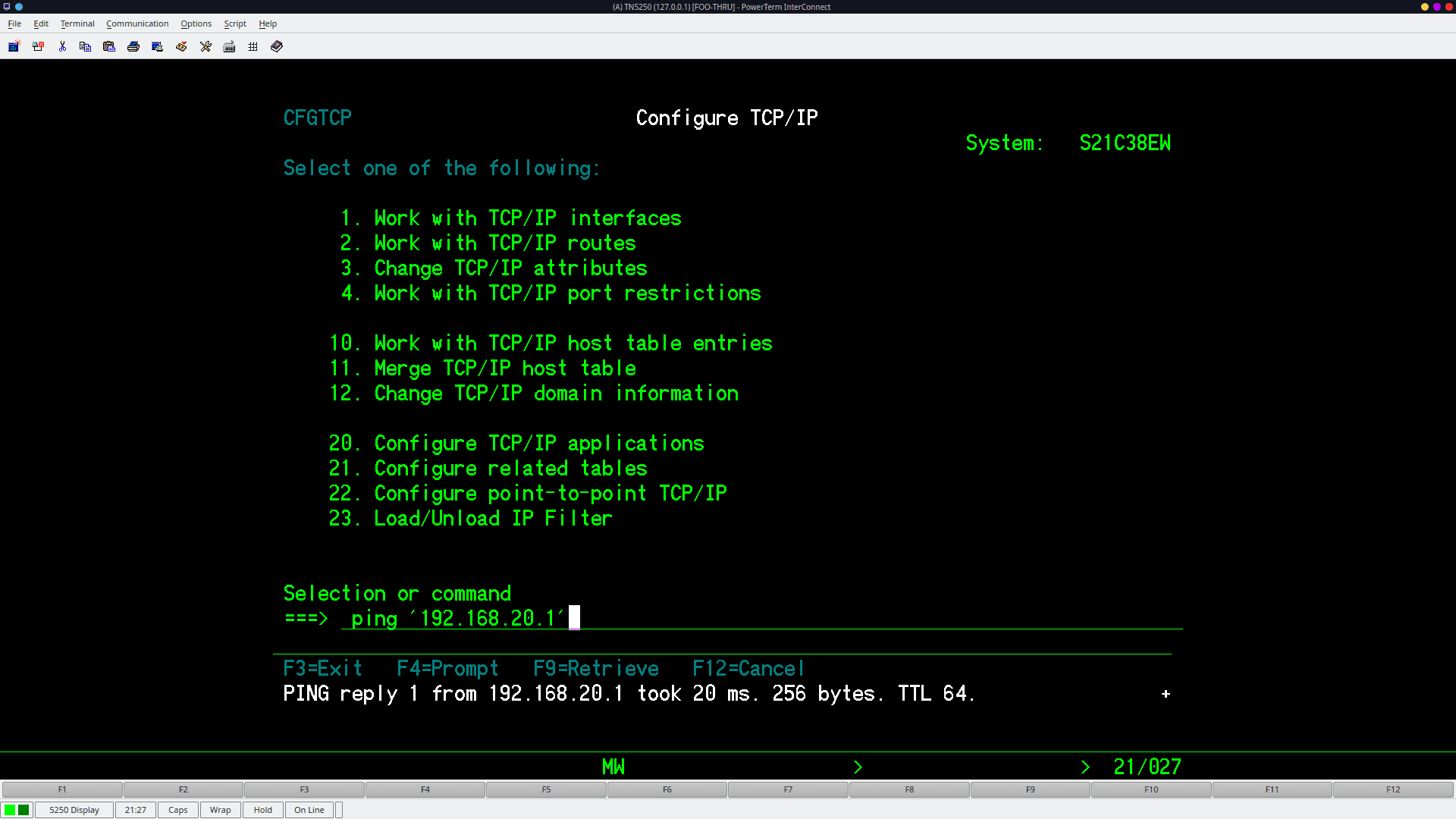This screenshot has height=819, width=1456.
Task: Print the screen using the printer icon
Action: coord(133,46)
